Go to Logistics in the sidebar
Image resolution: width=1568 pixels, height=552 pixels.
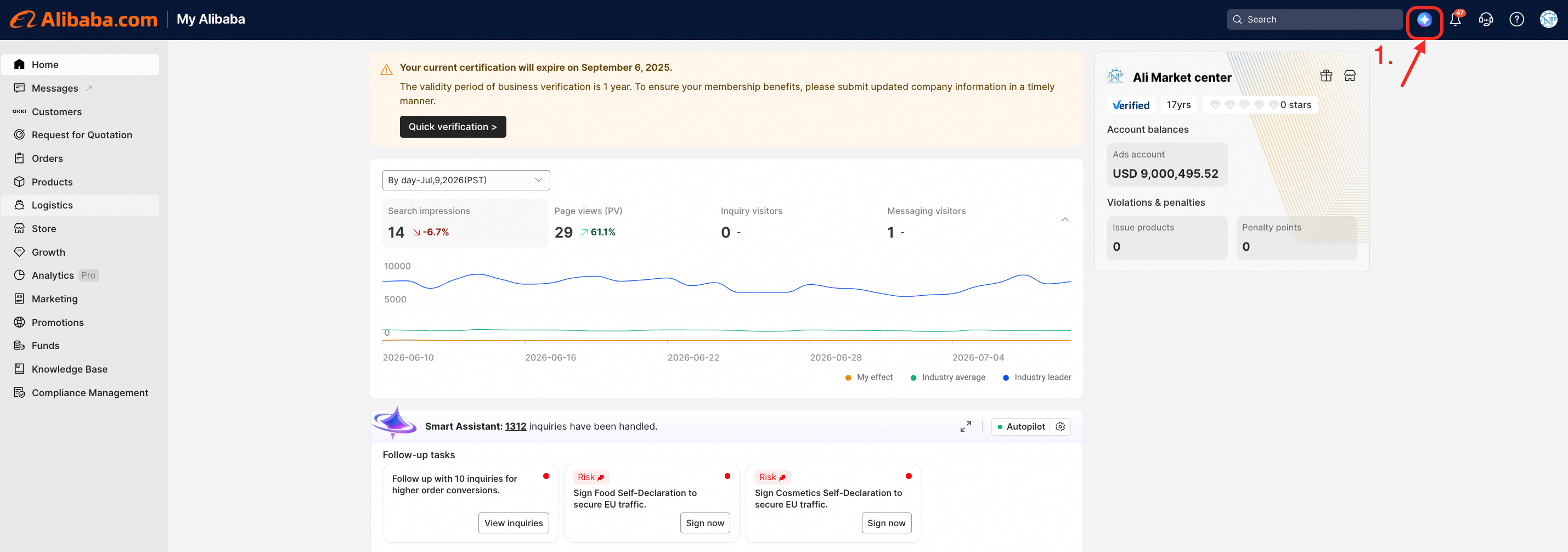(80, 205)
